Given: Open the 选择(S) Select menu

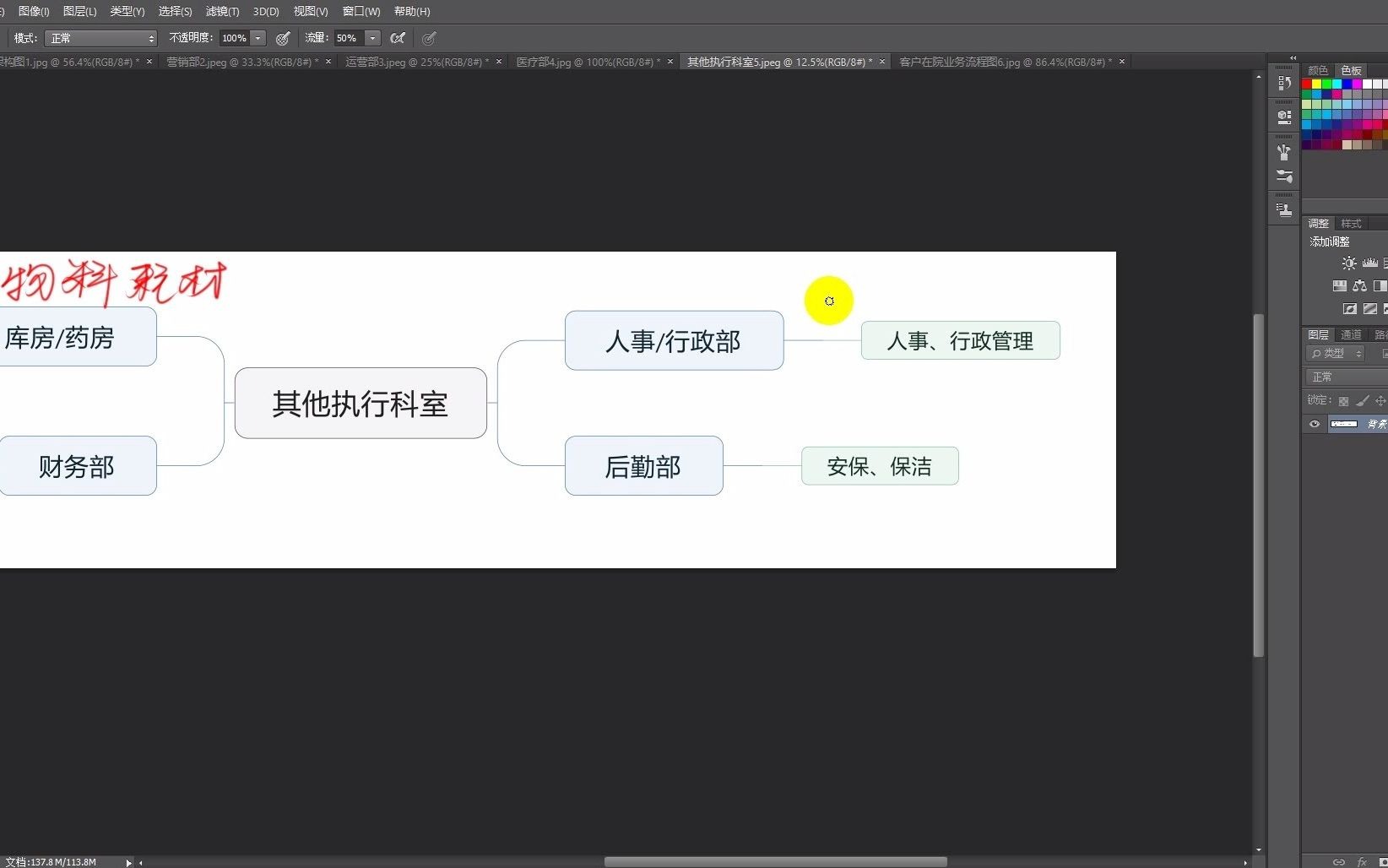Looking at the screenshot, I should (175, 11).
